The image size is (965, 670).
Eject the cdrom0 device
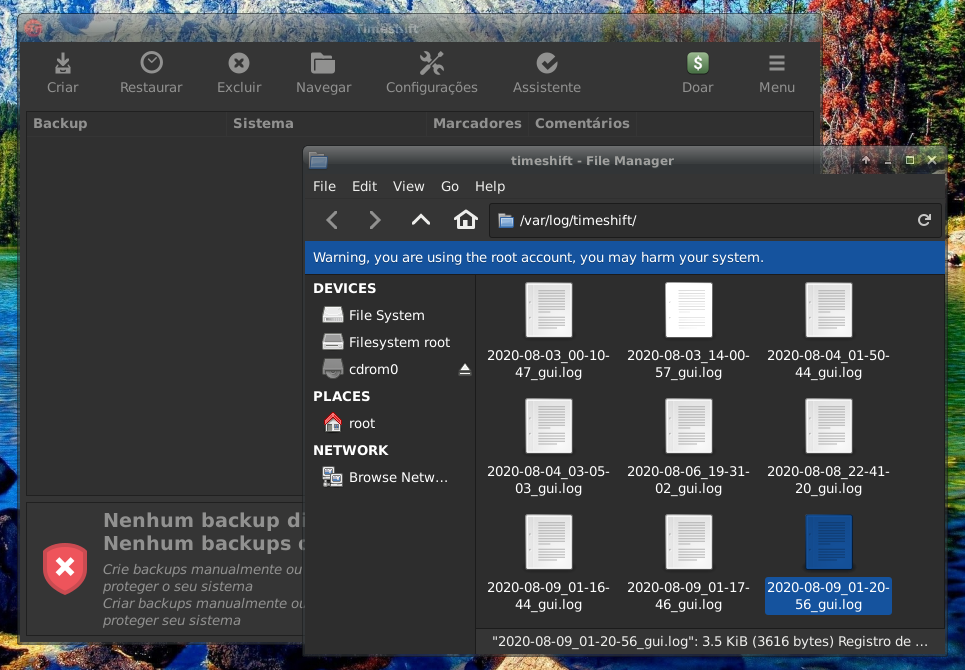465,369
